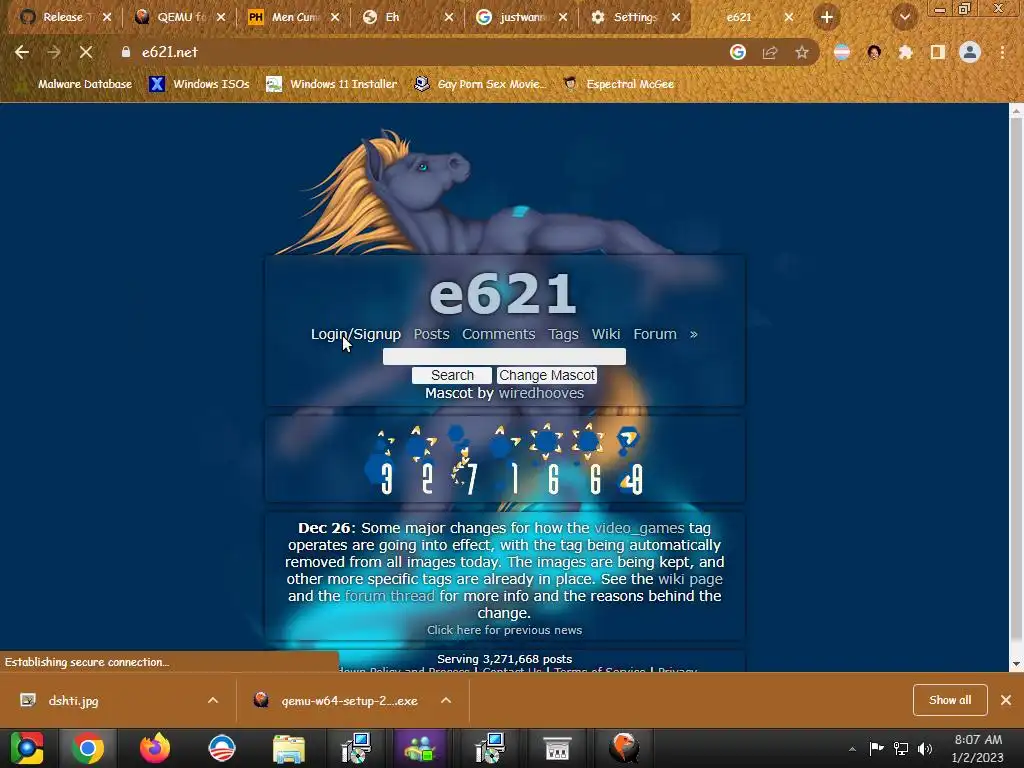Open the forum thread link
This screenshot has height=768, width=1024.
[389, 596]
